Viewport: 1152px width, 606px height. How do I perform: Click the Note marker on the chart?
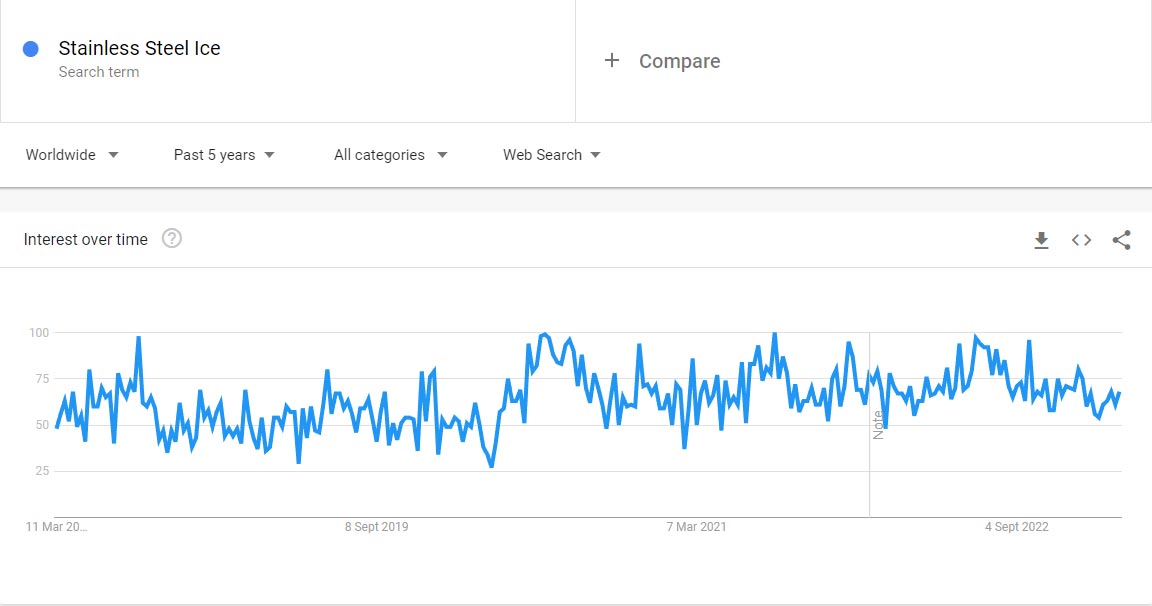[878, 424]
